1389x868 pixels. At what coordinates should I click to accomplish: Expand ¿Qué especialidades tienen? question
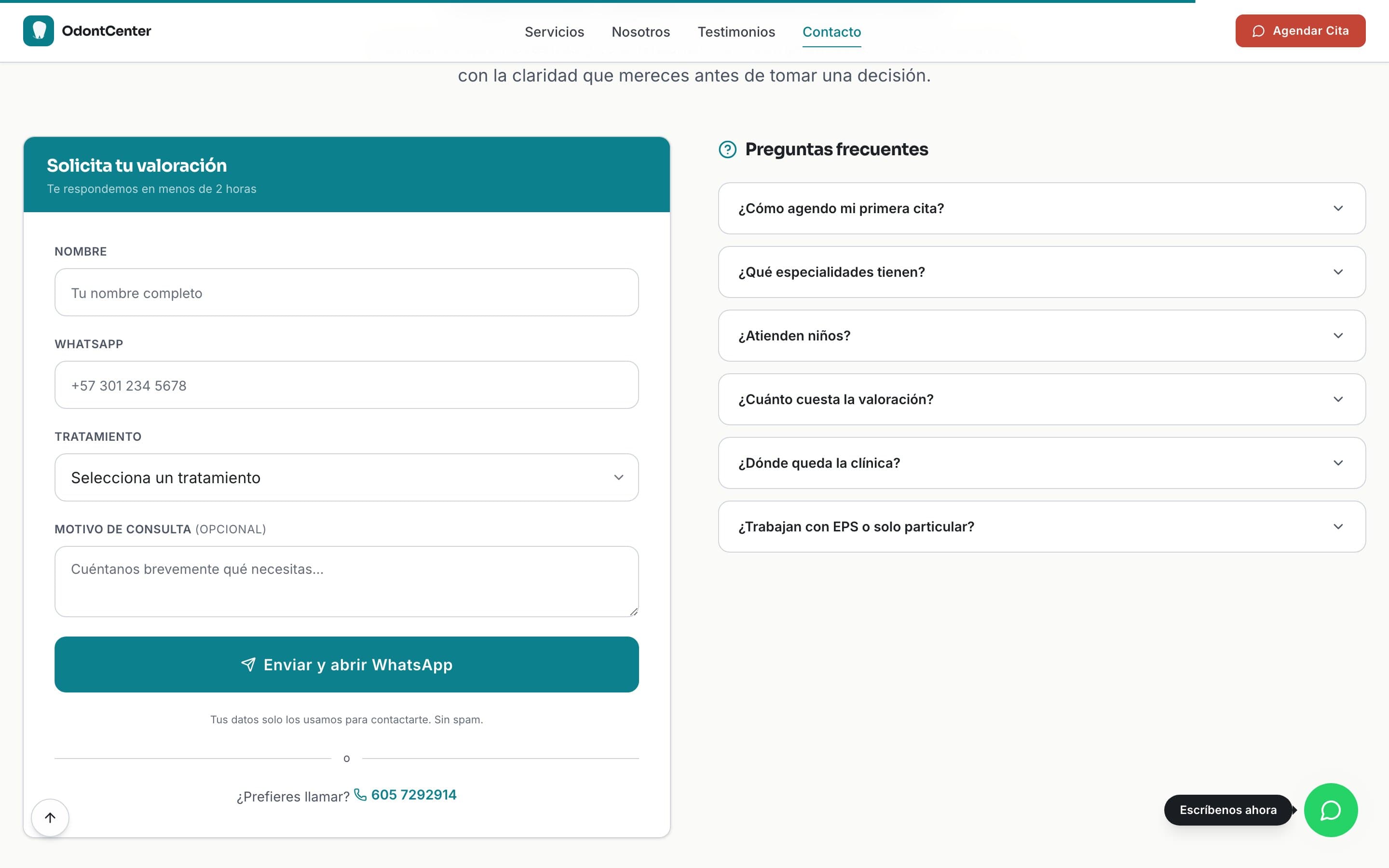pyautogui.click(x=1041, y=272)
